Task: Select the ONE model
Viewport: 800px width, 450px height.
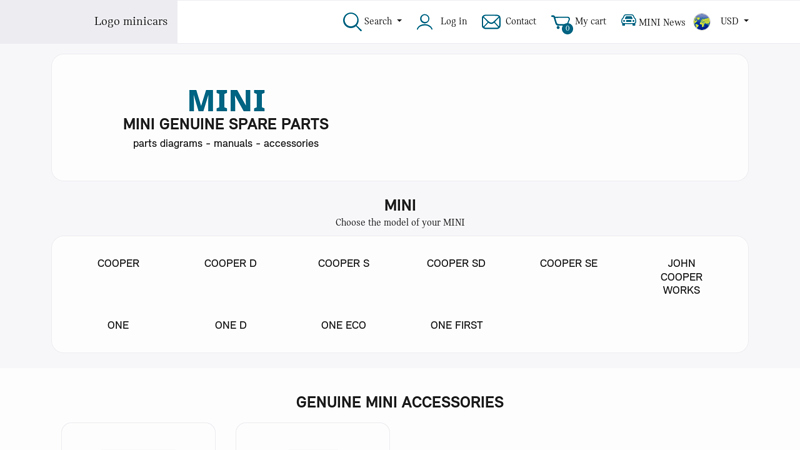Action: coord(118,325)
